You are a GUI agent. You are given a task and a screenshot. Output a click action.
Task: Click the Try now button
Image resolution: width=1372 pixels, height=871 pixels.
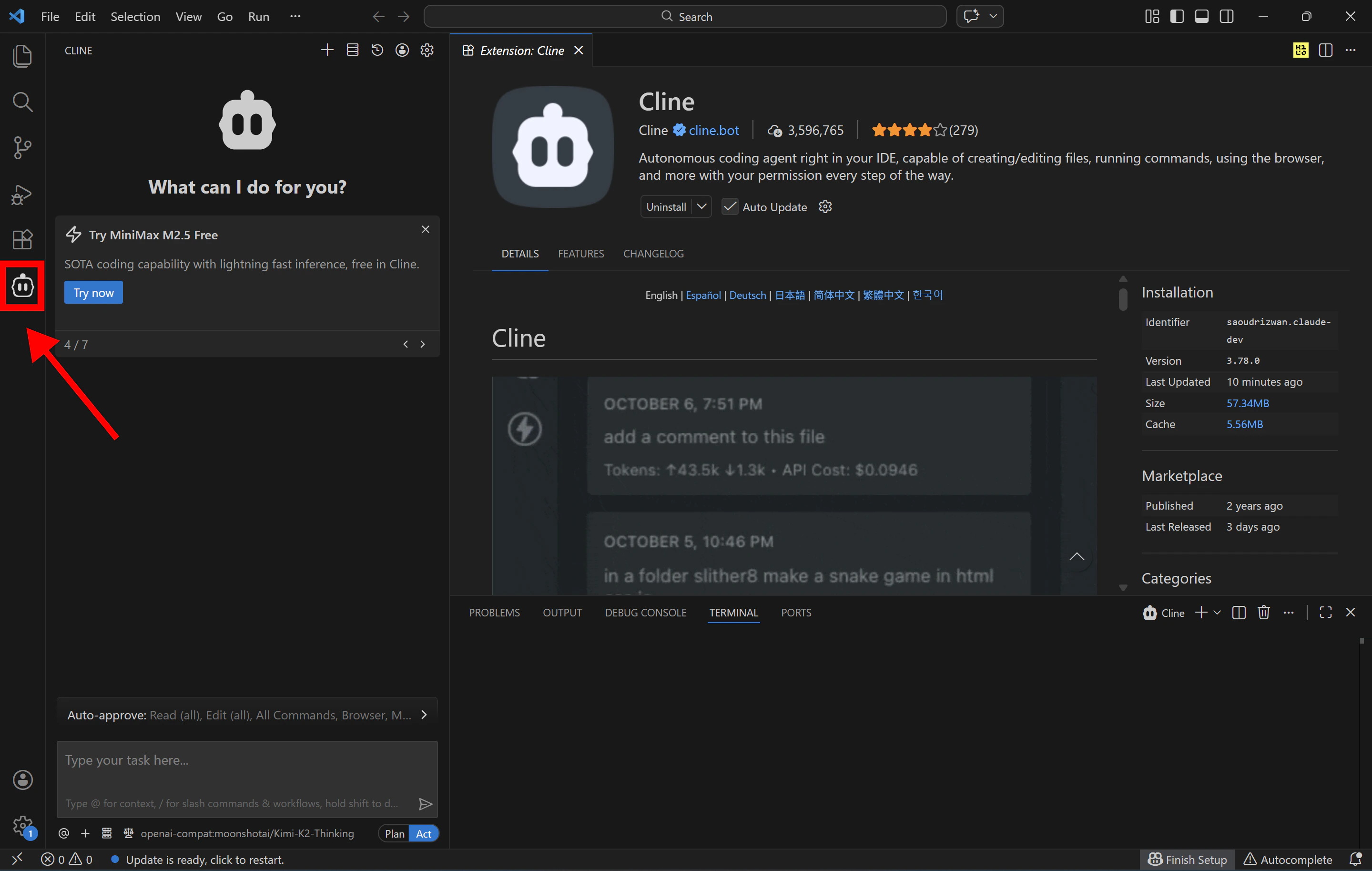(93, 292)
